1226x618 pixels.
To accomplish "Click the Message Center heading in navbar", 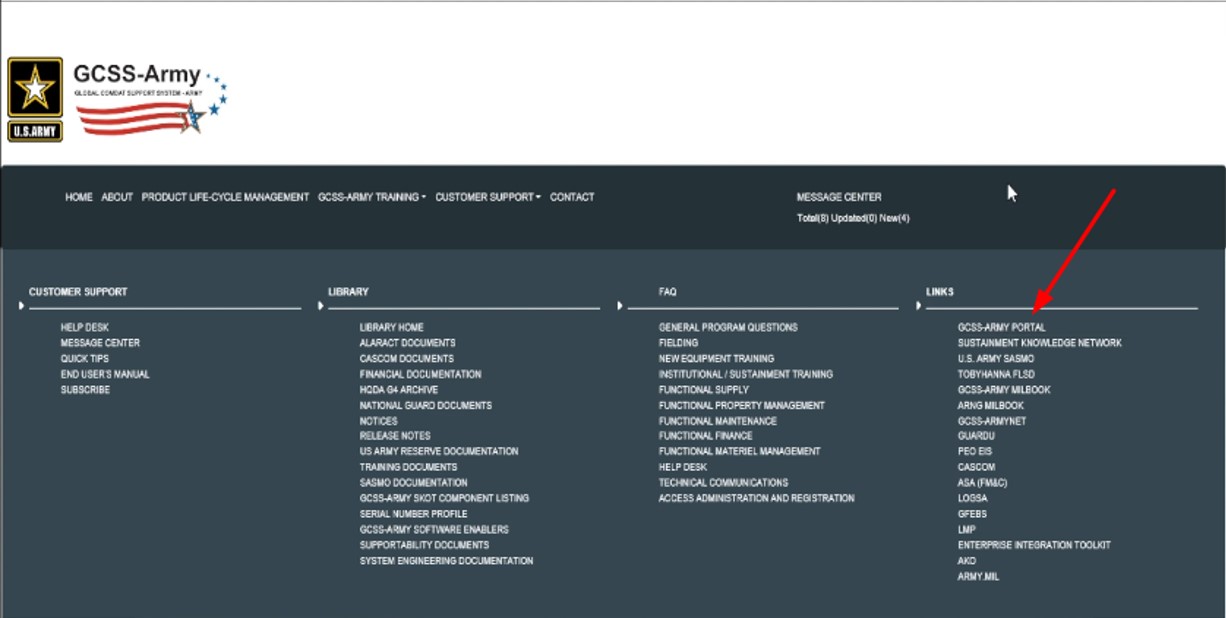I will point(839,197).
